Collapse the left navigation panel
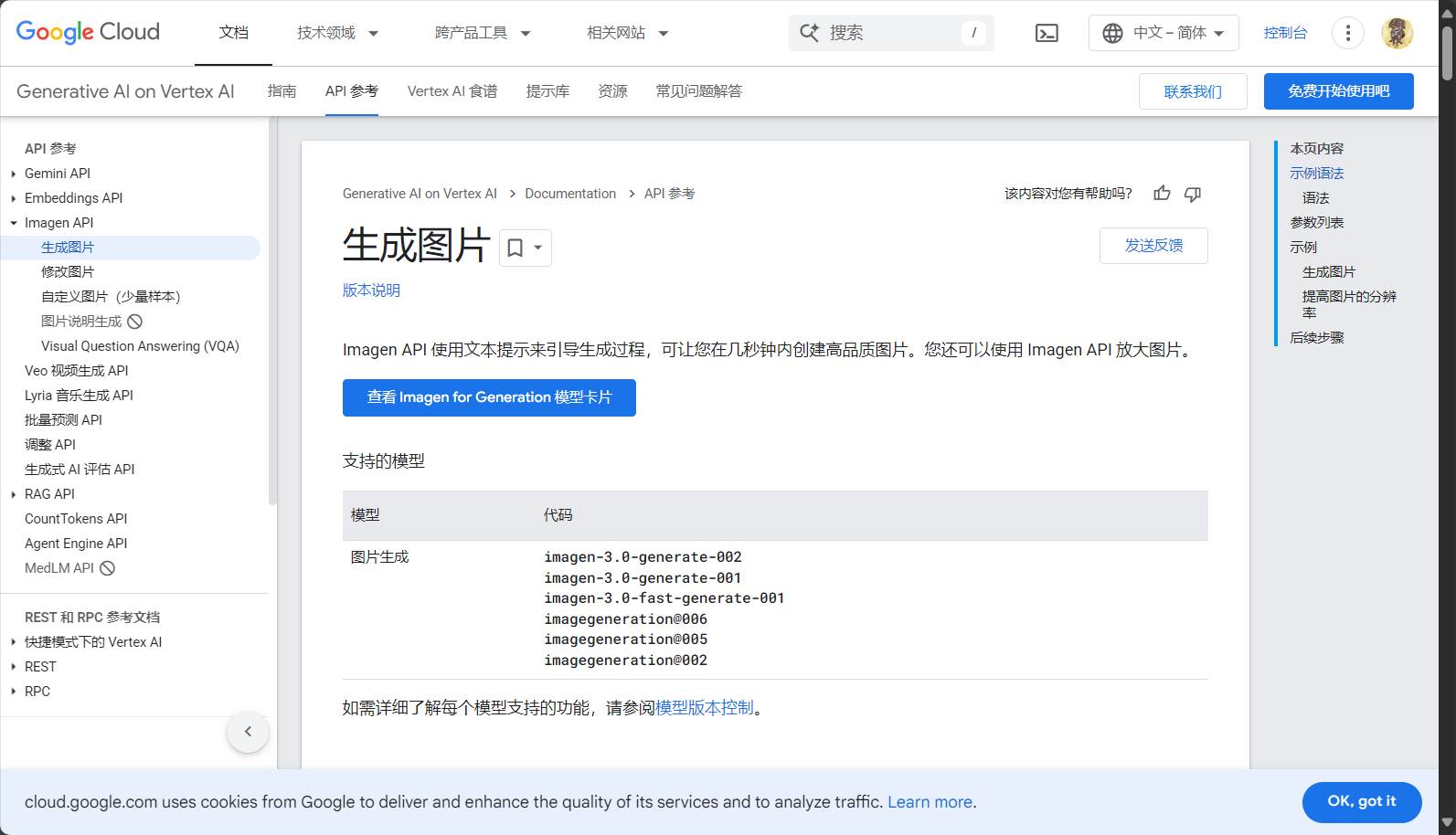1456x835 pixels. [x=248, y=732]
